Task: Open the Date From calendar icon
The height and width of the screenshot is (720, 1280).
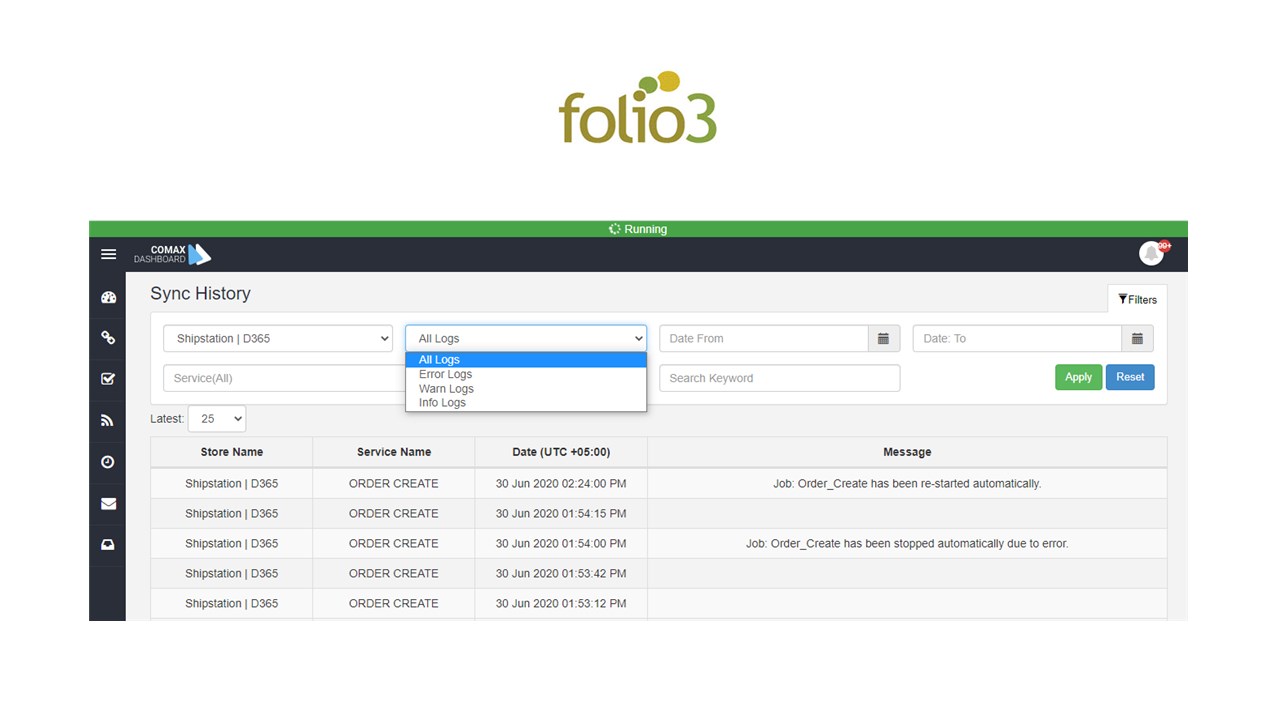Action: pyautogui.click(x=884, y=338)
